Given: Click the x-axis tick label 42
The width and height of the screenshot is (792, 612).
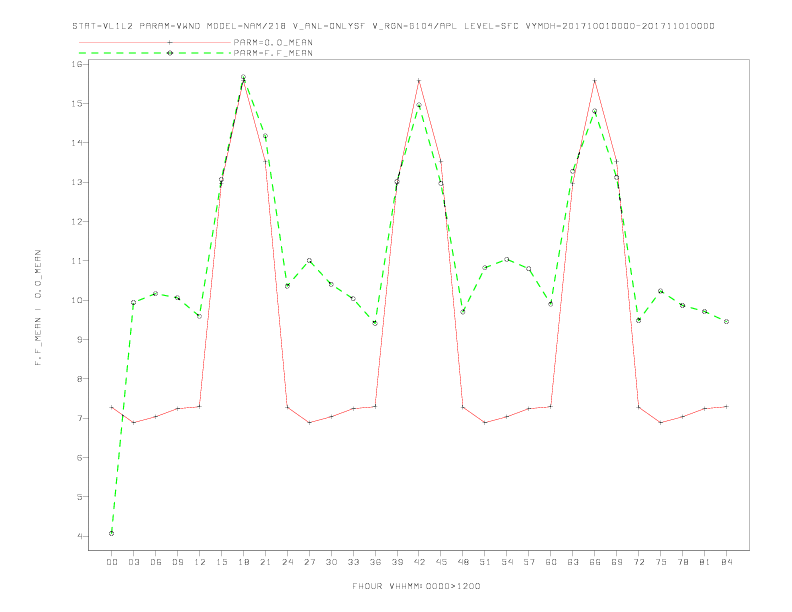Looking at the screenshot, I should pyautogui.click(x=419, y=562).
